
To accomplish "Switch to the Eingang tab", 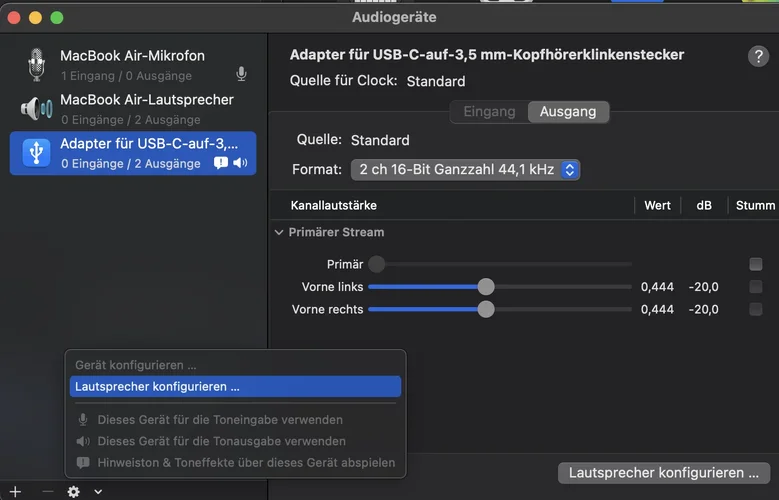I will pos(489,112).
